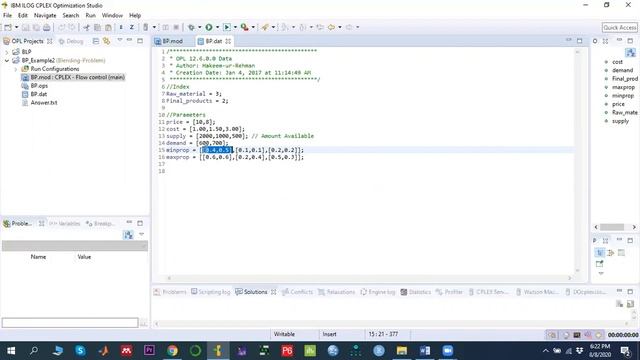Open the Run menu
Image resolution: width=640 pixels, height=360 pixels.
tap(90, 16)
